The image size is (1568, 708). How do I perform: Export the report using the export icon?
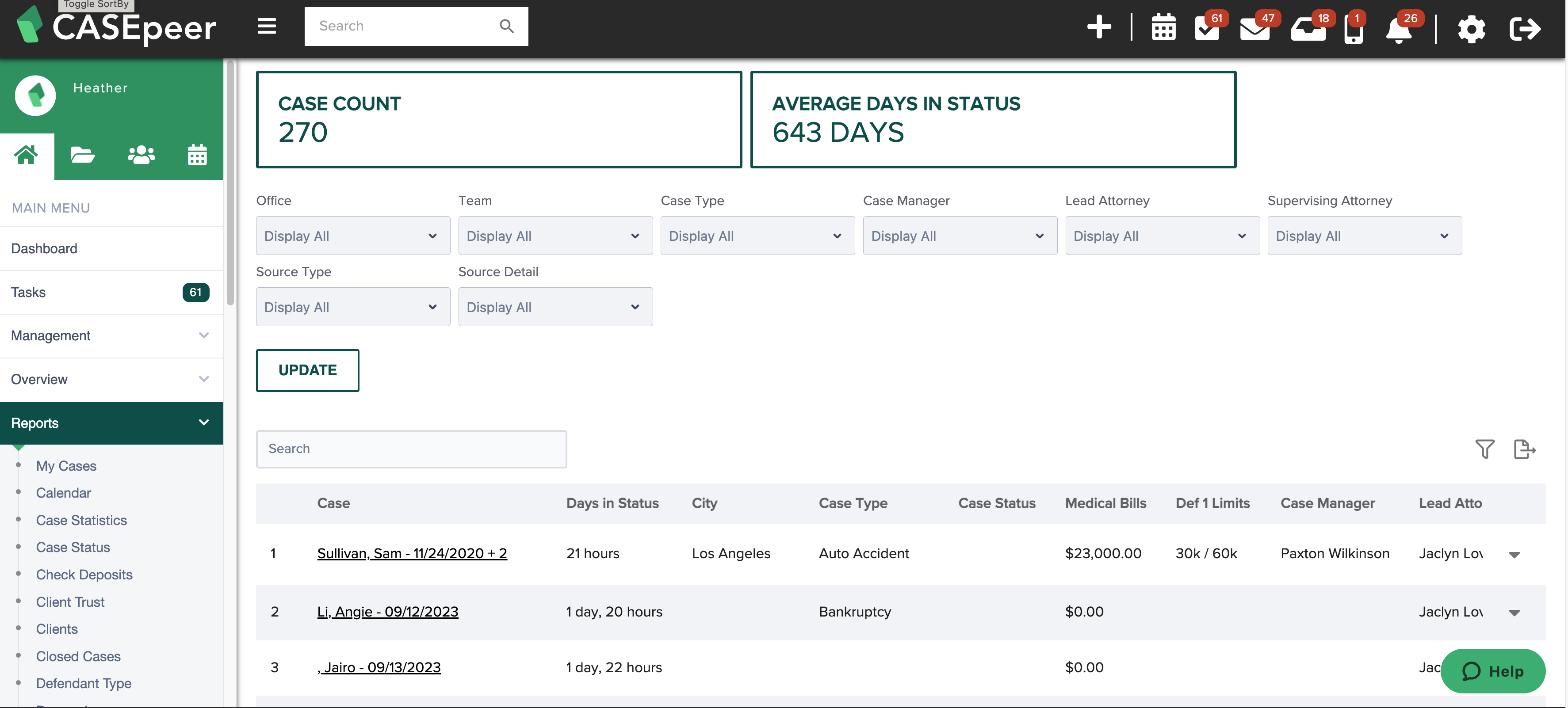pos(1524,449)
